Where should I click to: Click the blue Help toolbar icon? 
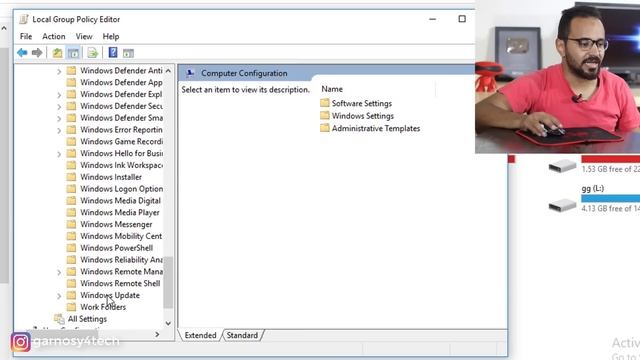pos(113,53)
